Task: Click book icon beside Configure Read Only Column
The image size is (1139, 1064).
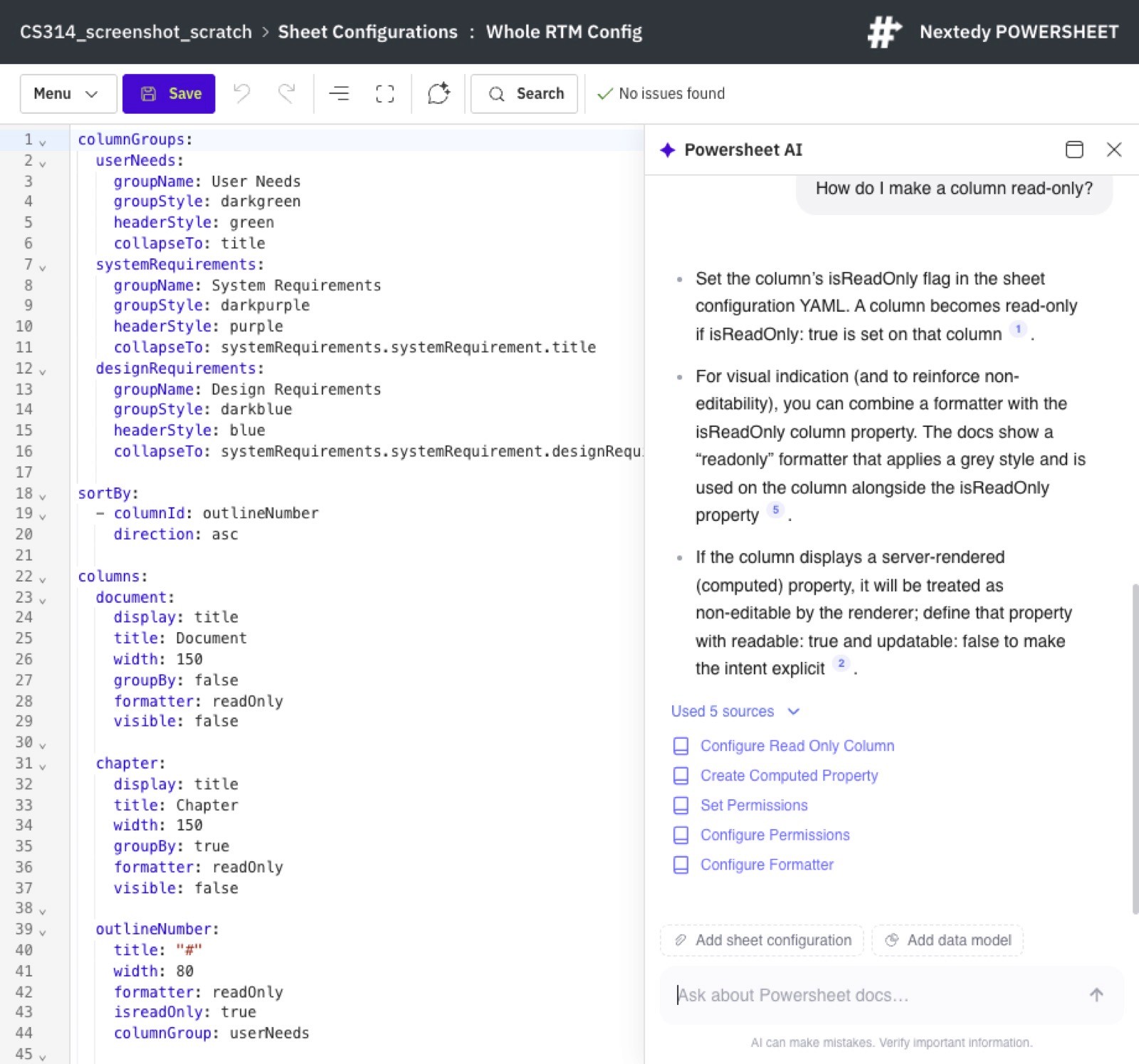Action: click(681, 746)
